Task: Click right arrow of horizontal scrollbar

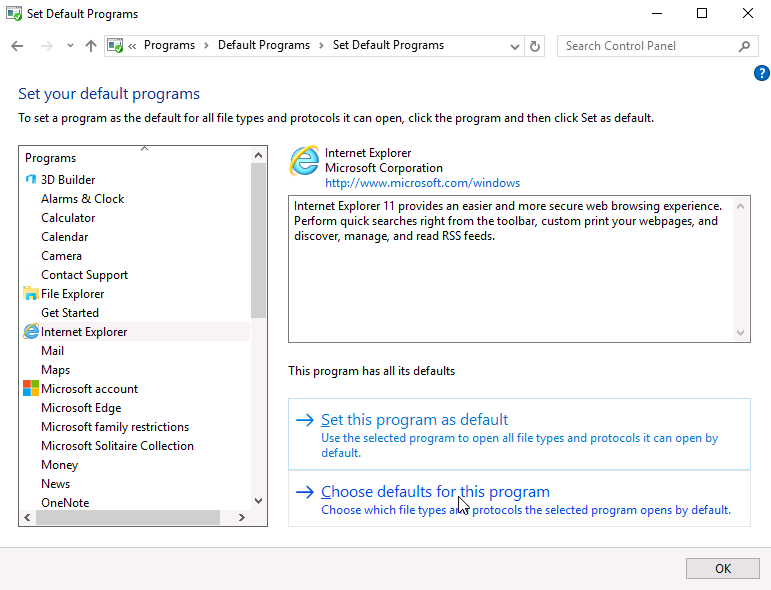Action: pyautogui.click(x=241, y=518)
